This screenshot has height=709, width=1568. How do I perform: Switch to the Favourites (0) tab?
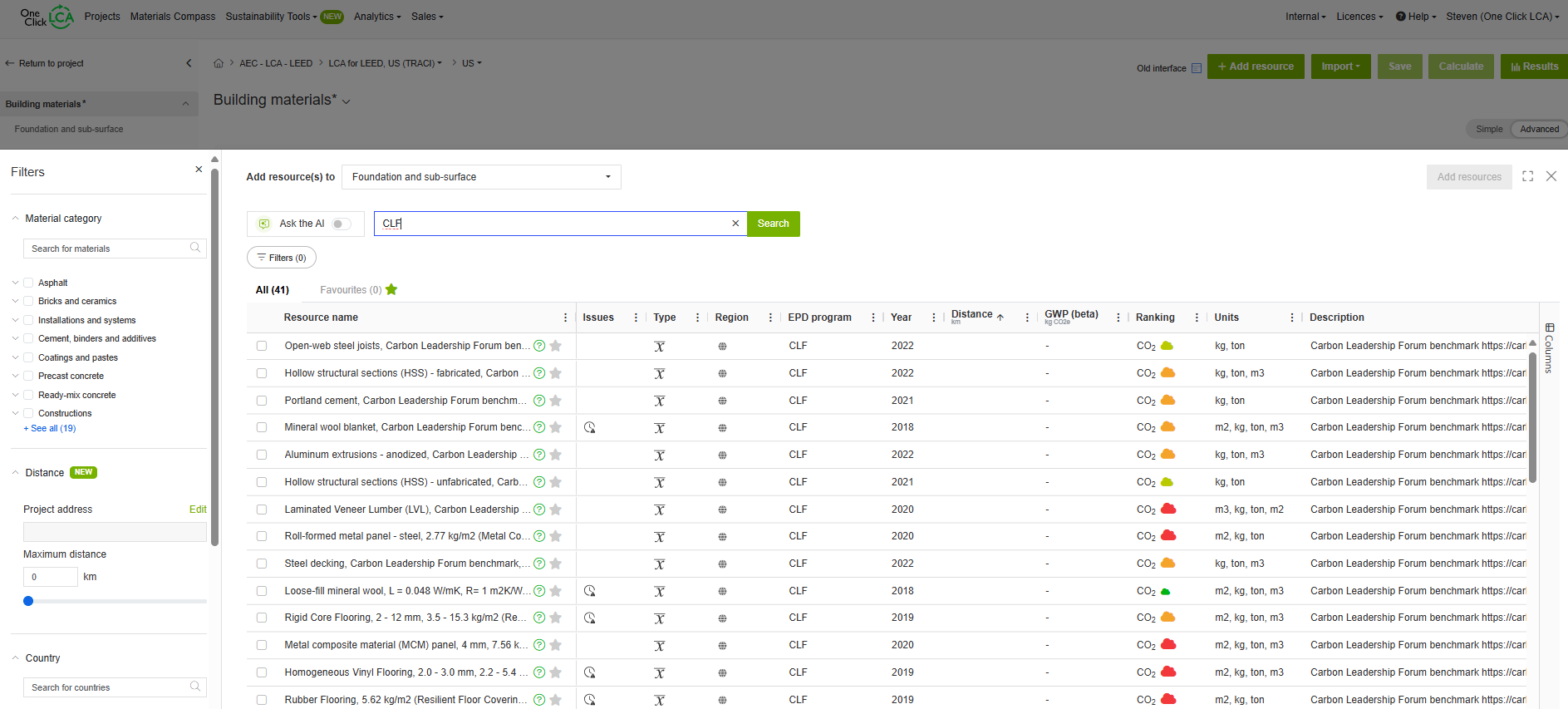[x=351, y=290]
